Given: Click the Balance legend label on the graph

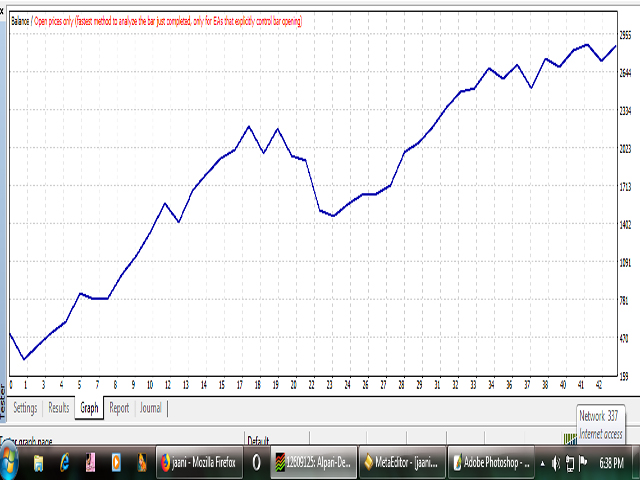Looking at the screenshot, I should click(20, 21).
